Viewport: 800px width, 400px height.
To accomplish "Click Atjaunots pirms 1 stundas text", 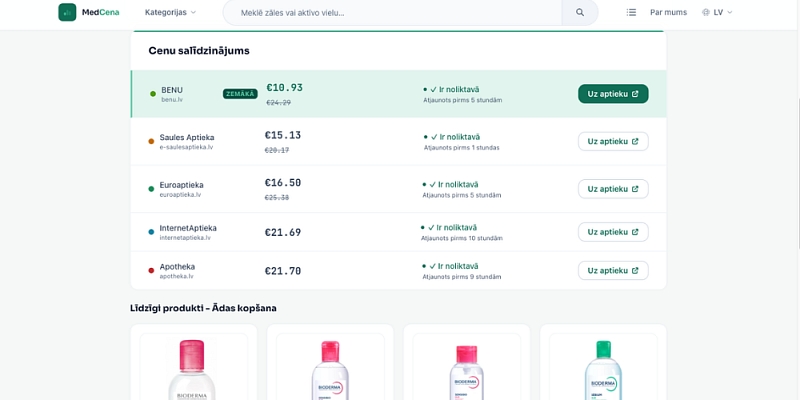I will pyautogui.click(x=462, y=147).
